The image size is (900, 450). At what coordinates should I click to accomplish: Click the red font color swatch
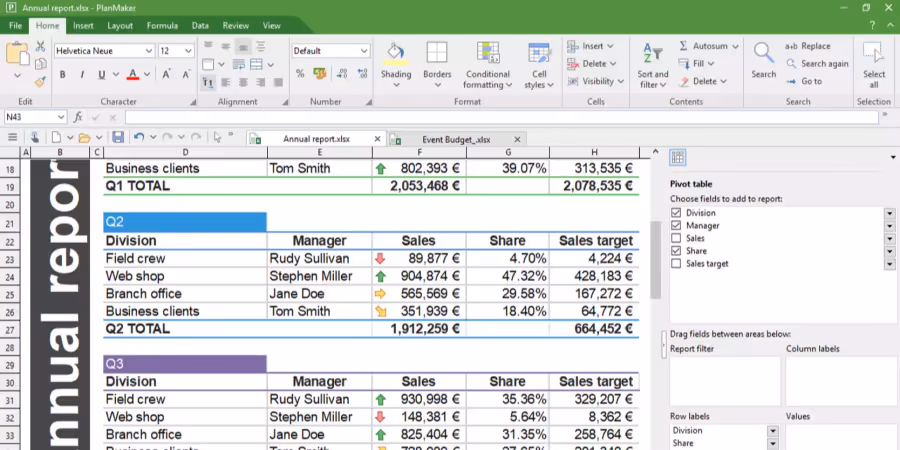[x=133, y=74]
